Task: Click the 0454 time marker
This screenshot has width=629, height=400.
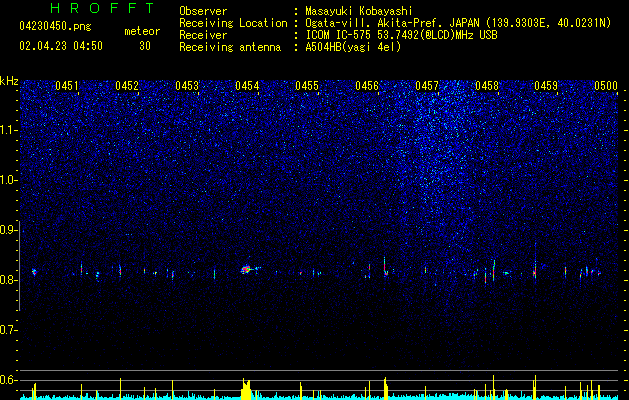Action: 247,86
